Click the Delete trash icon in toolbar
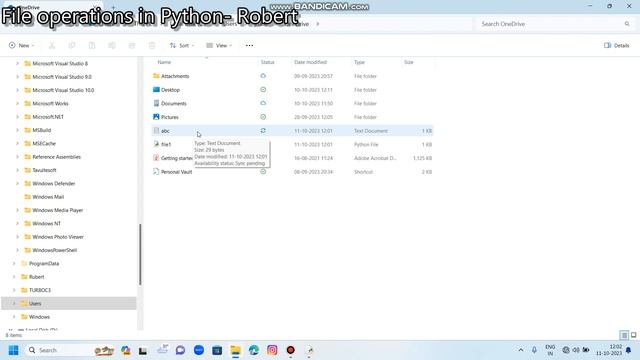 pyautogui.click(x=152, y=45)
